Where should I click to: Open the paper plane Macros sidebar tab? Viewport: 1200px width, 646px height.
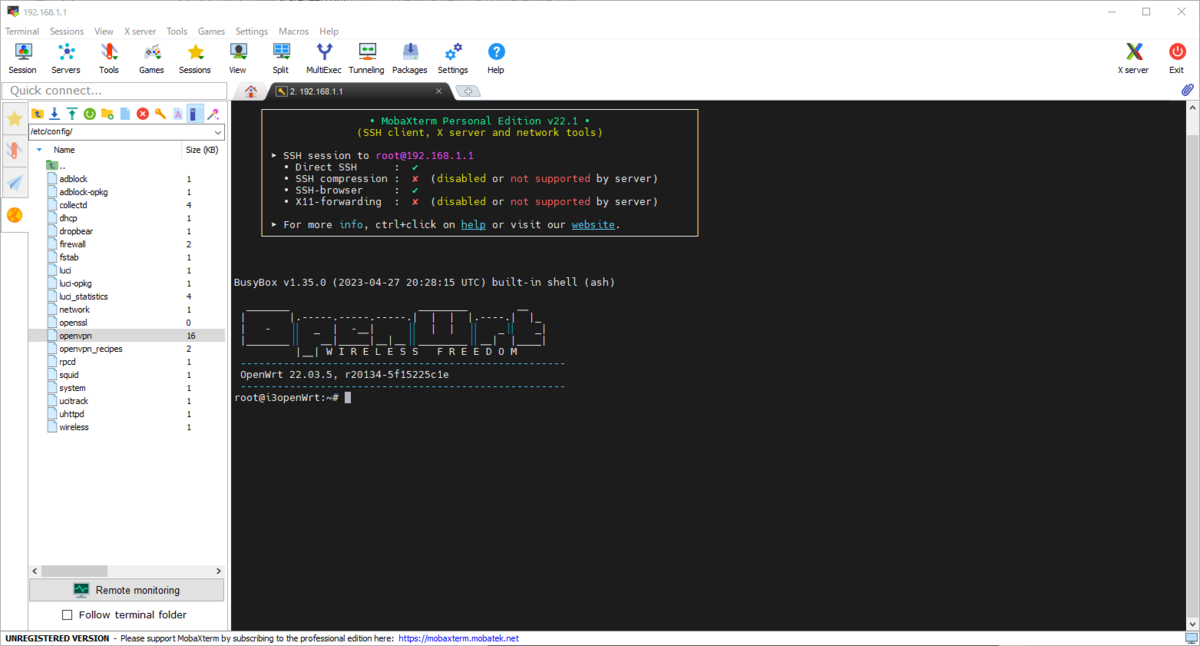point(14,183)
